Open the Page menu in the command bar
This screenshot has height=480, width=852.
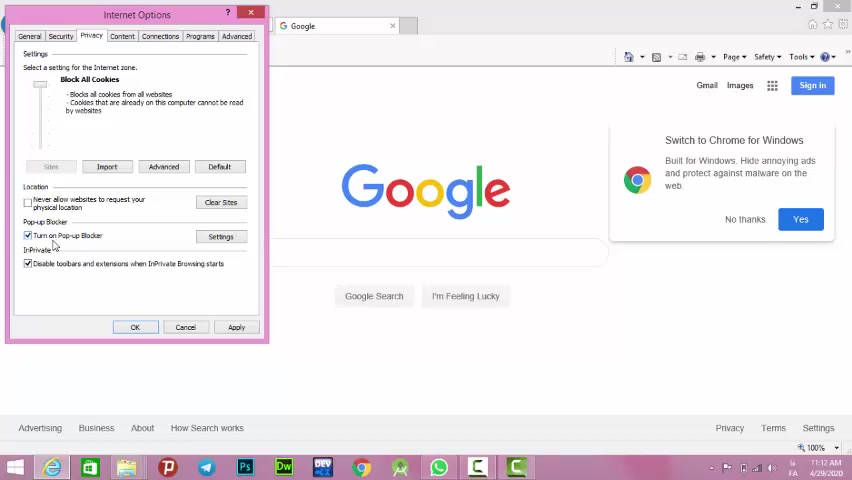(x=735, y=57)
